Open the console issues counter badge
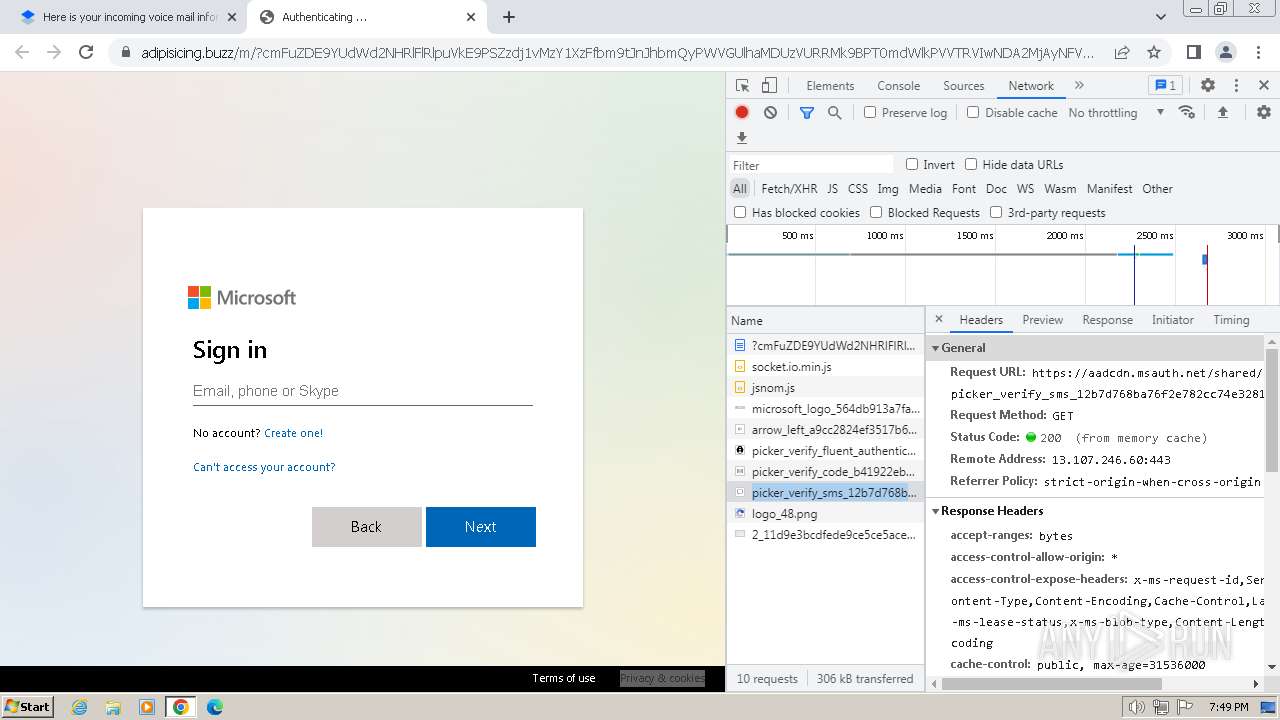This screenshot has height=720, width=1280. coord(1165,86)
